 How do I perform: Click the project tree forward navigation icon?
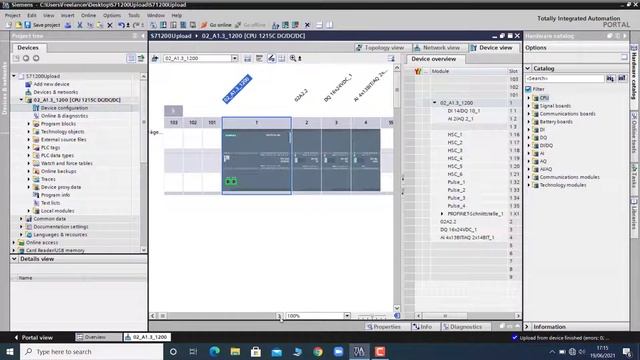36,58
